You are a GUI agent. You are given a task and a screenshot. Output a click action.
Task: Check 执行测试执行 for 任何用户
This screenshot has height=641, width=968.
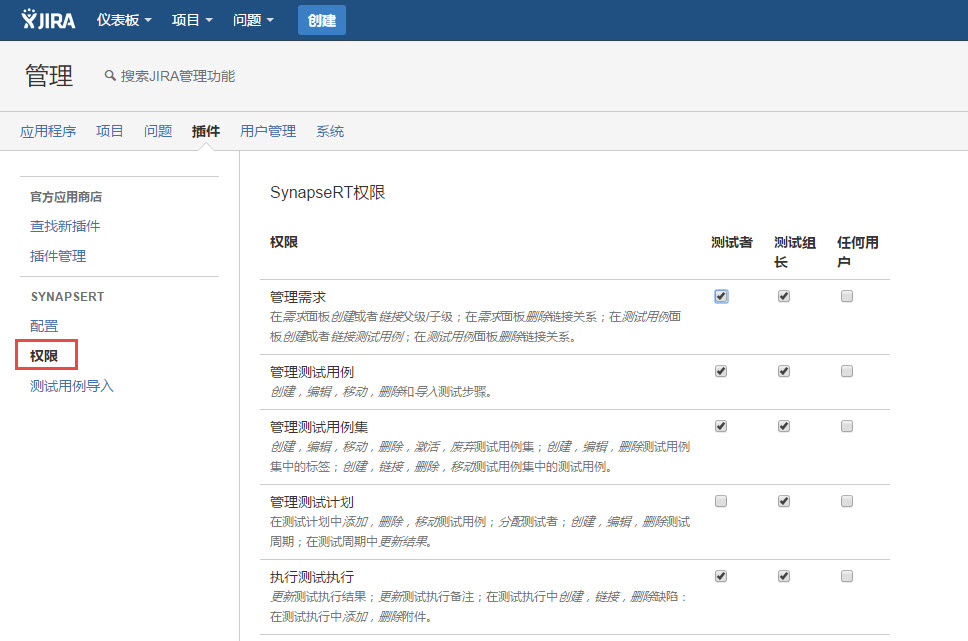point(846,576)
